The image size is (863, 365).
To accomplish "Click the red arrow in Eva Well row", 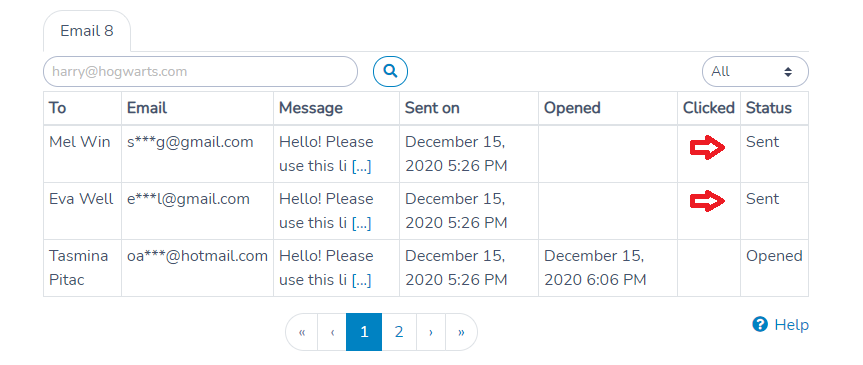I will (x=708, y=201).
